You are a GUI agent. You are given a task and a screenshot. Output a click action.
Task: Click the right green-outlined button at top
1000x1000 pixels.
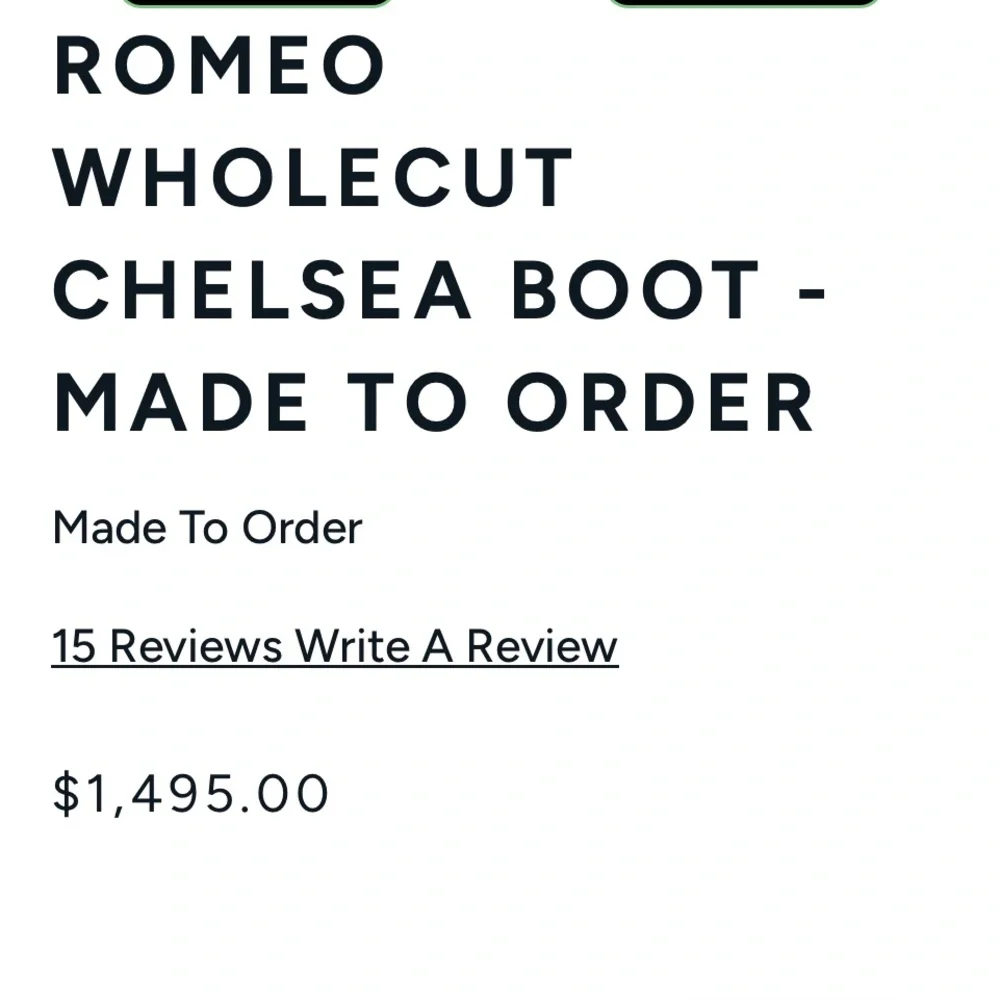click(743, 3)
